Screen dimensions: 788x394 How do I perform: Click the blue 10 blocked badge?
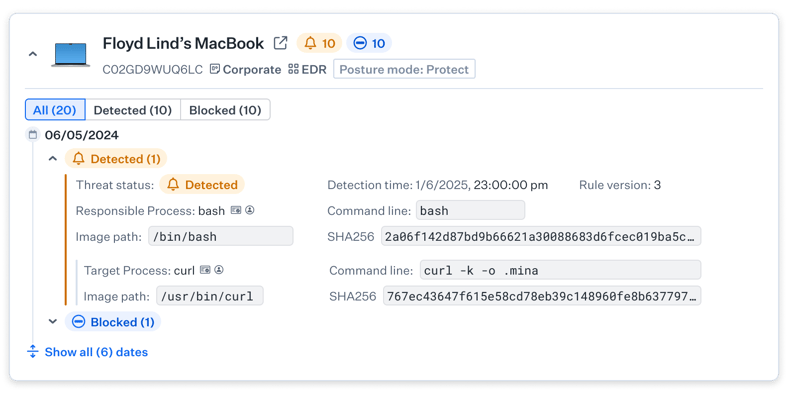369,43
